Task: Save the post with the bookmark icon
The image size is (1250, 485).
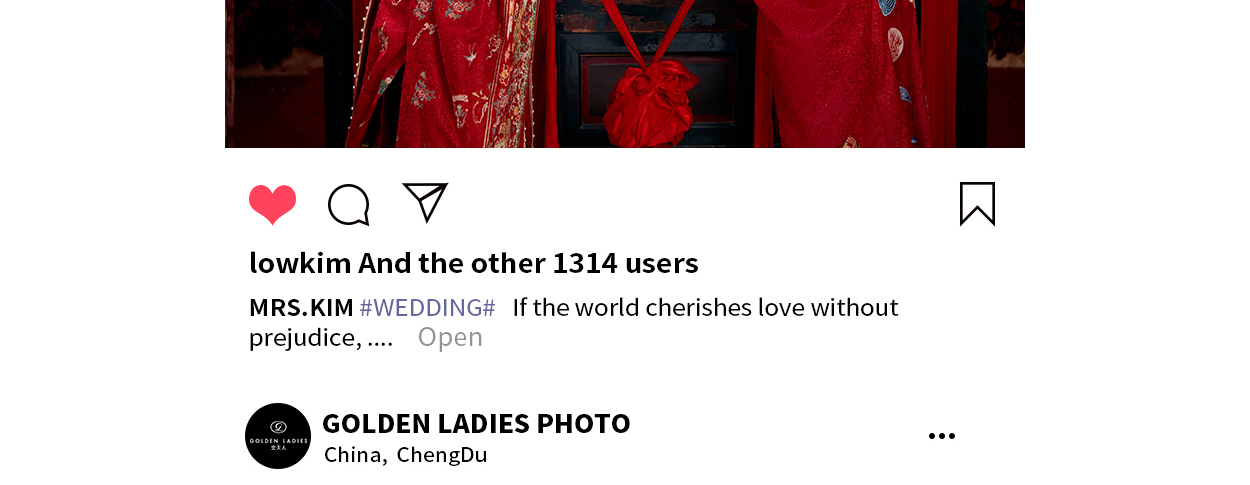Action: [x=977, y=204]
